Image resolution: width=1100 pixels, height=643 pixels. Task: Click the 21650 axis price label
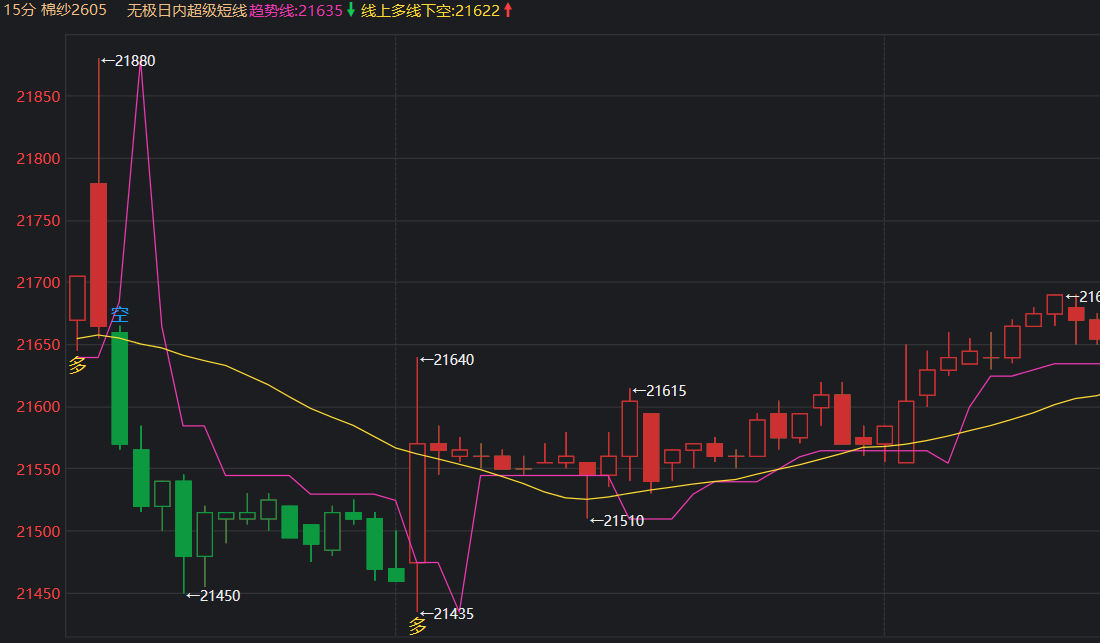point(39,345)
